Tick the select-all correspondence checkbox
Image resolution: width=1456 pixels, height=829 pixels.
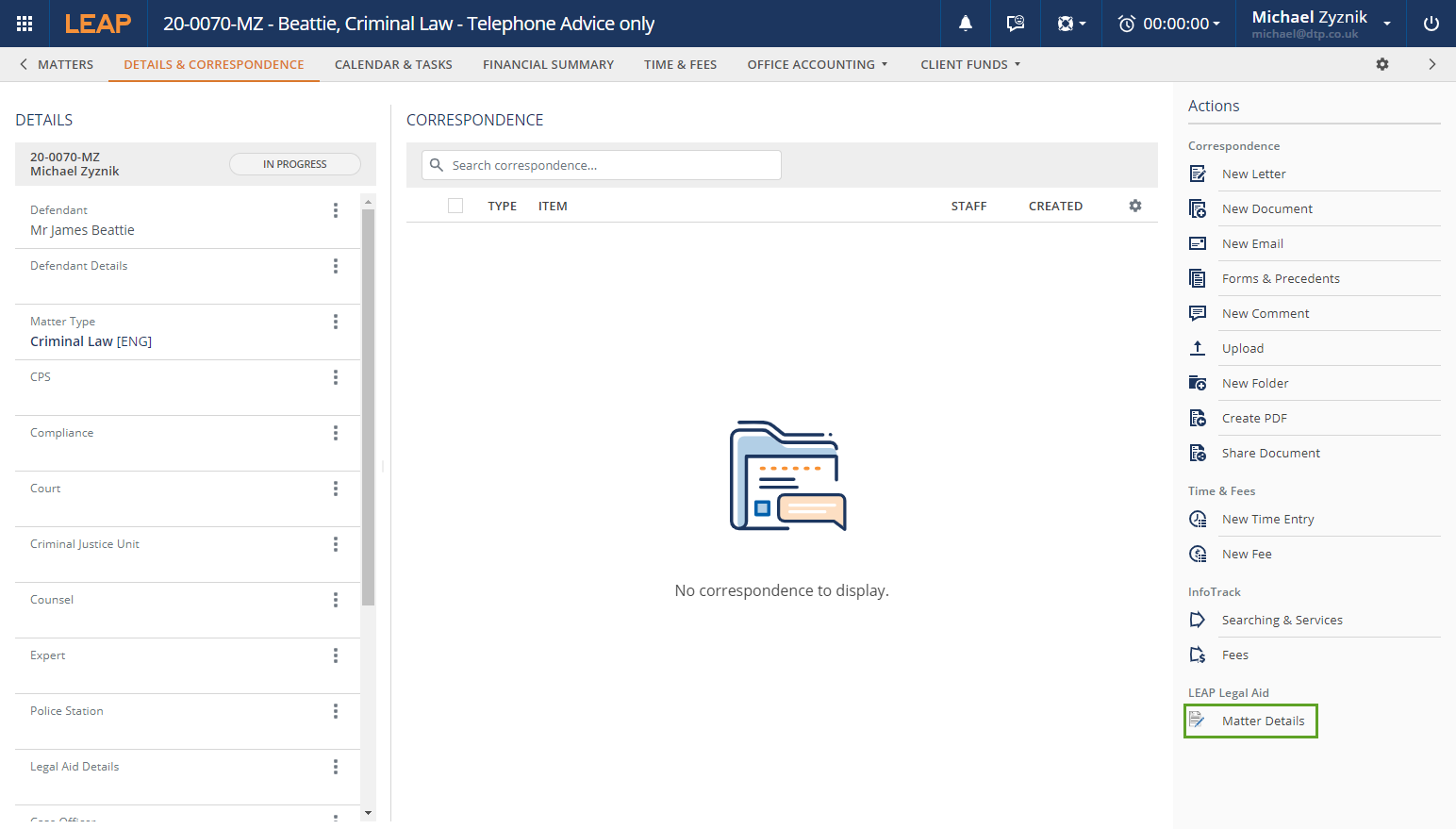[455, 206]
